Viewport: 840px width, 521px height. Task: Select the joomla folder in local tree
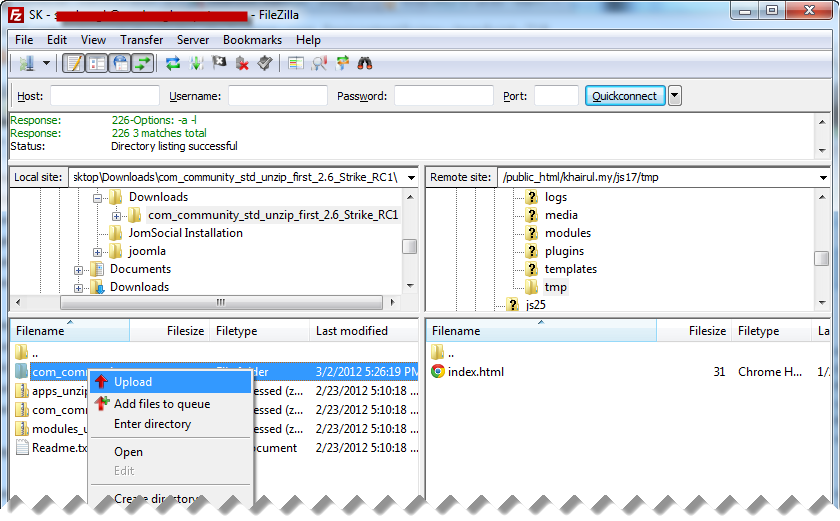[x=147, y=251]
